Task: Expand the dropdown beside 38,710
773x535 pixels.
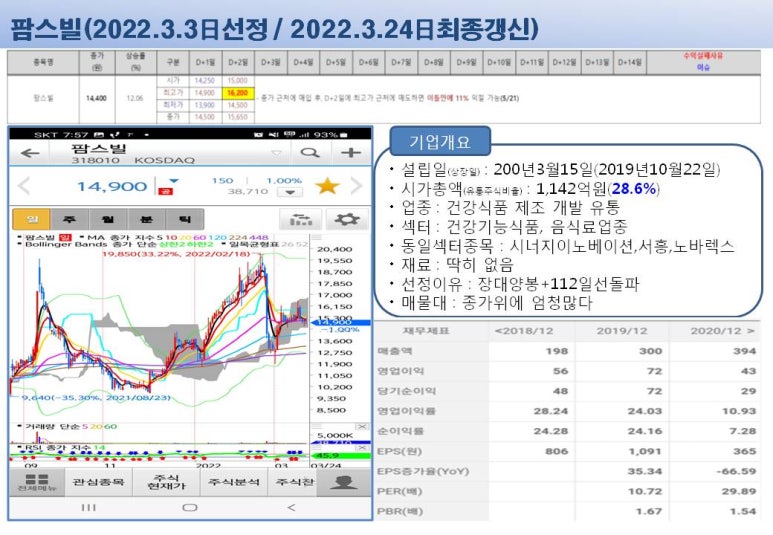Action: coord(290,192)
